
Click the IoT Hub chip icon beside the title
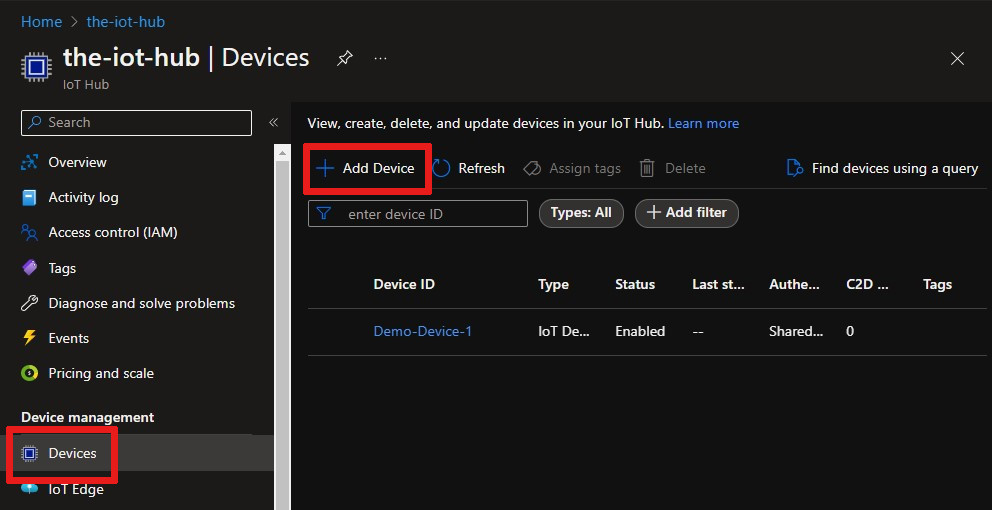(x=36, y=66)
